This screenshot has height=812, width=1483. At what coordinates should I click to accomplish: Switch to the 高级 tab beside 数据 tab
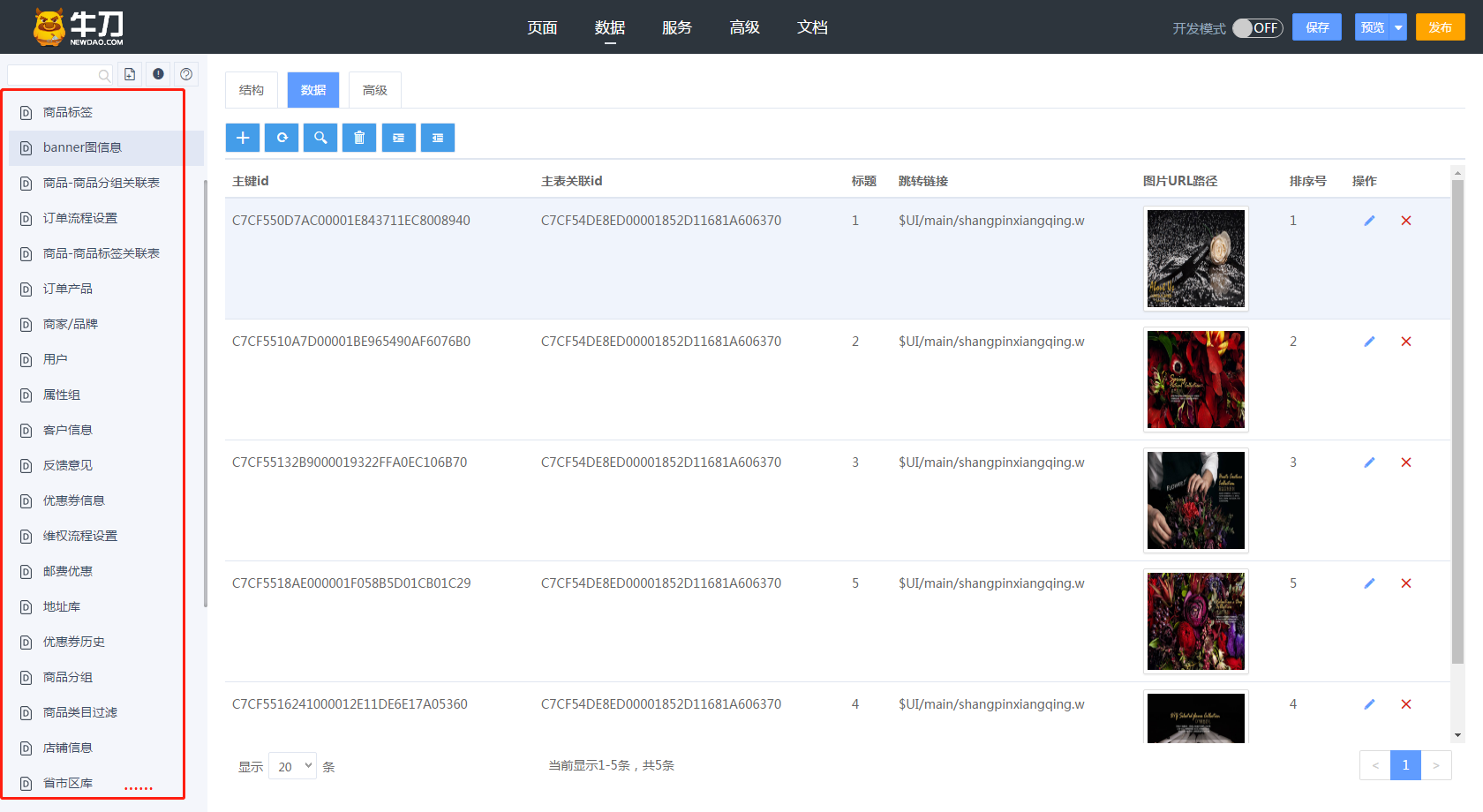tap(375, 90)
